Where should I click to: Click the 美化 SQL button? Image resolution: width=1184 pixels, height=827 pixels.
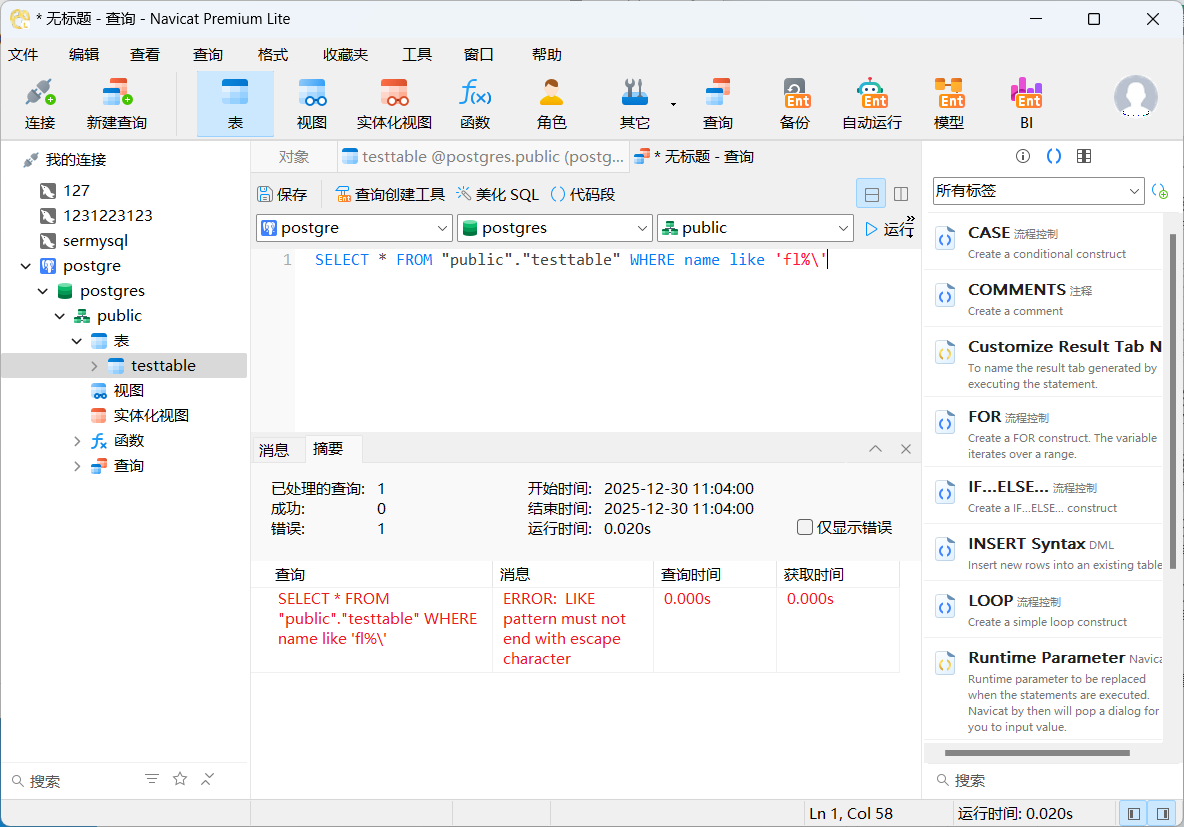497,194
